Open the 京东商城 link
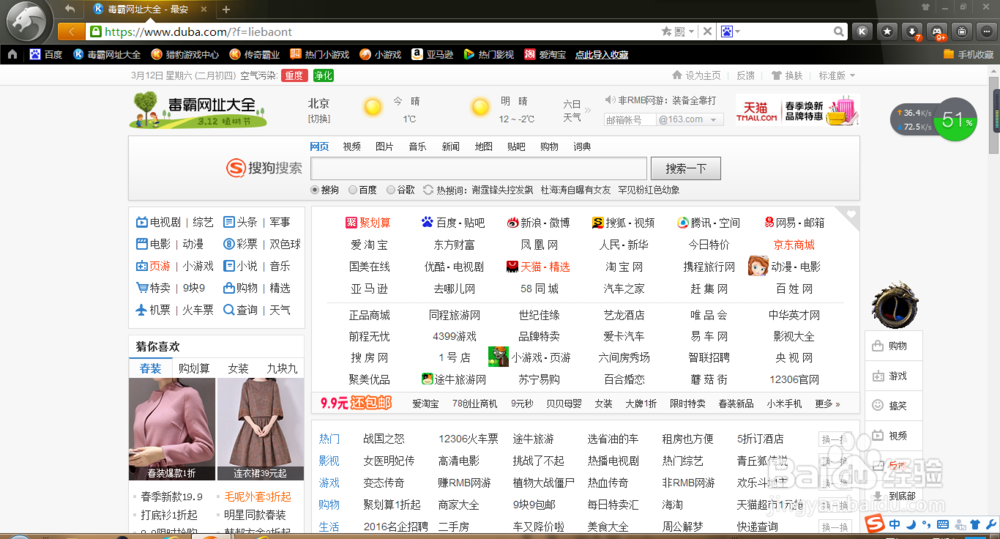 pyautogui.click(x=794, y=245)
